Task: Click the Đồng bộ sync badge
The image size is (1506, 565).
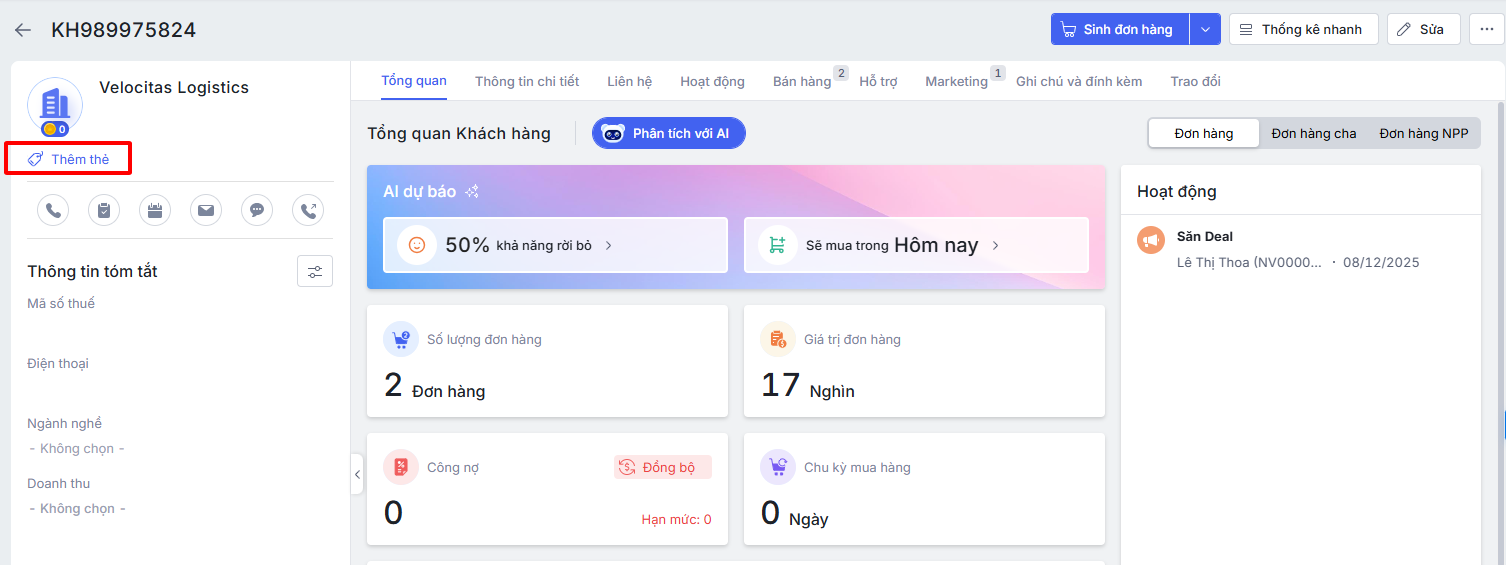Action: (x=663, y=467)
